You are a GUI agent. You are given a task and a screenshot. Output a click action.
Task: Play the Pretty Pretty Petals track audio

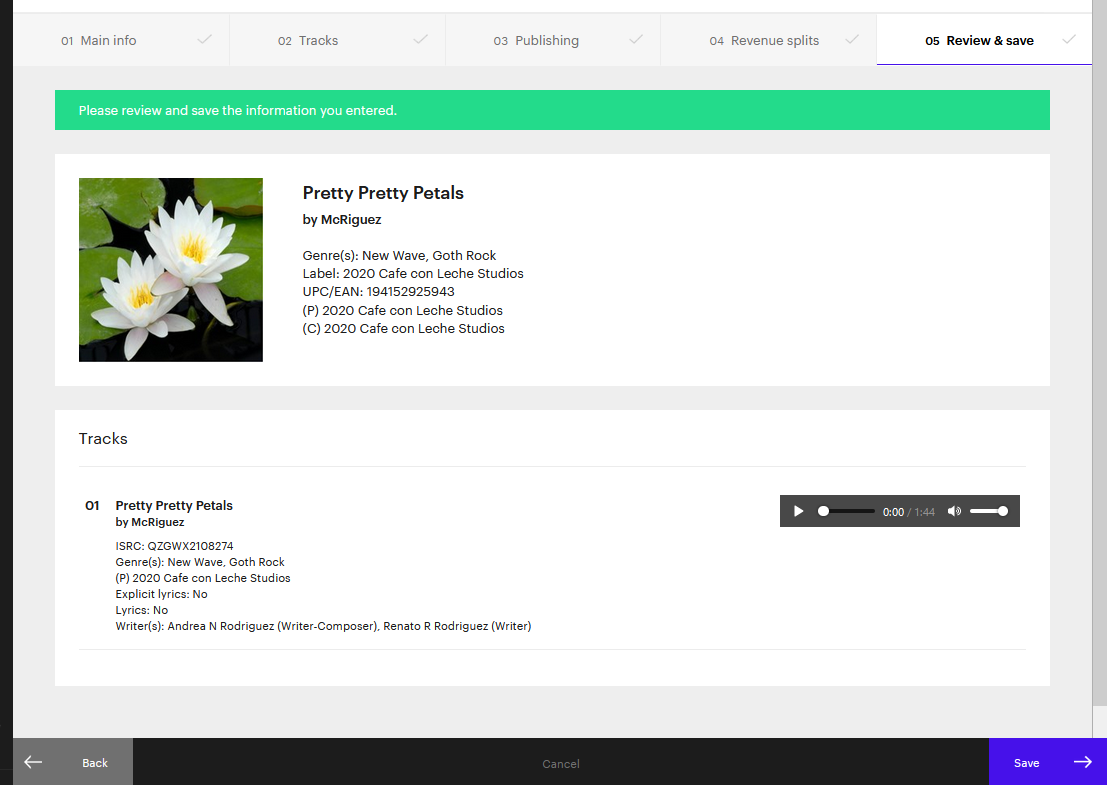[x=798, y=511]
